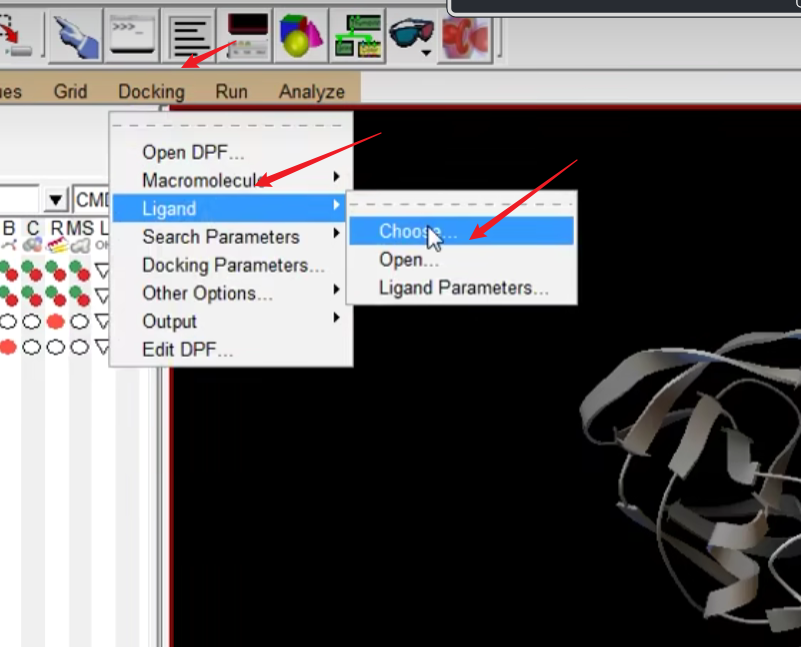
Task: Enable the empty MS circle in third row
Action: coord(79,321)
